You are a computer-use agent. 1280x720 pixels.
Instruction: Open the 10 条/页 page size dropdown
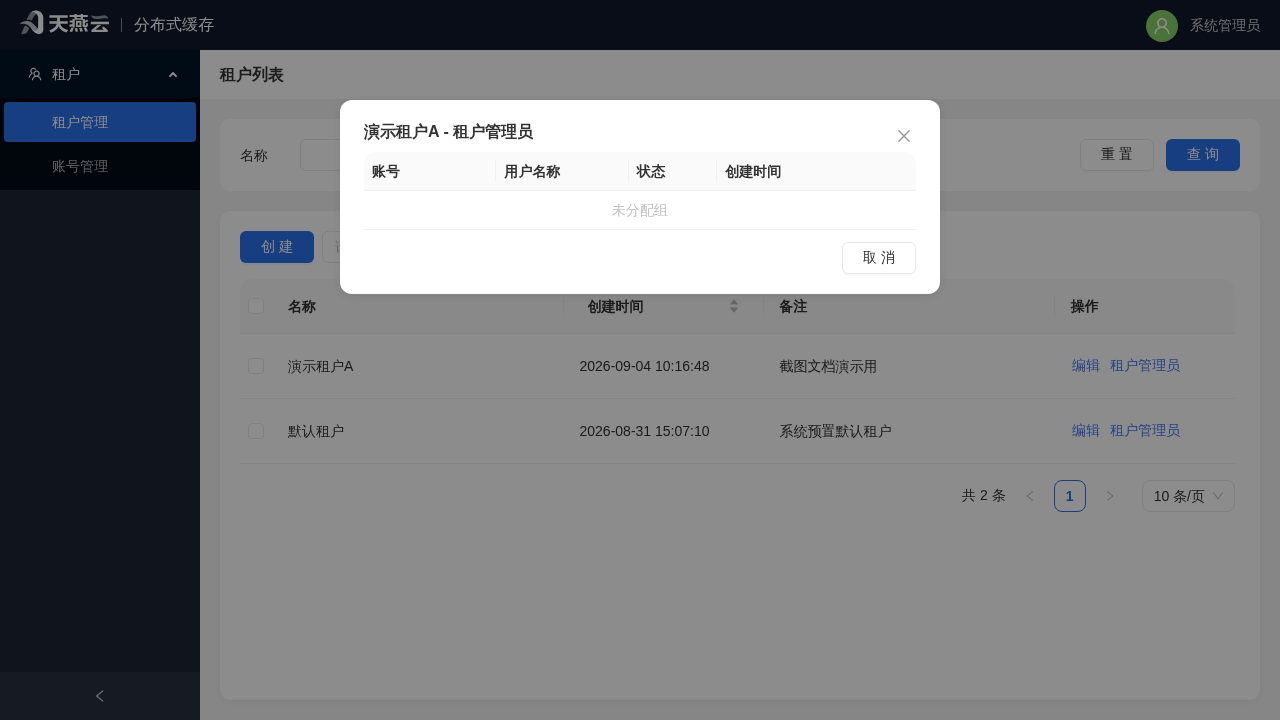point(1188,496)
